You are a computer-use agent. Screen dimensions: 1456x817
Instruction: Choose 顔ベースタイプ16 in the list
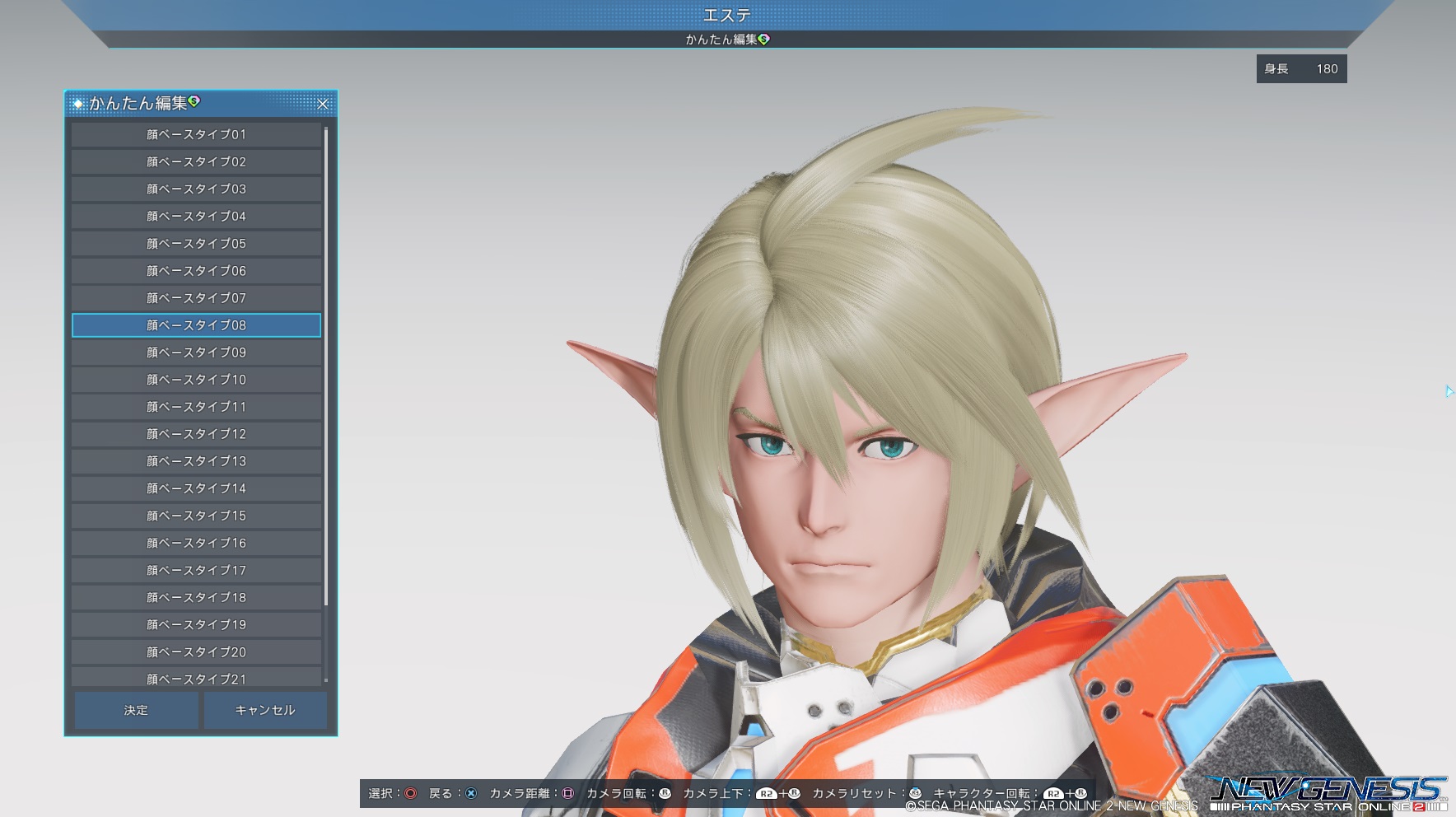click(x=196, y=543)
